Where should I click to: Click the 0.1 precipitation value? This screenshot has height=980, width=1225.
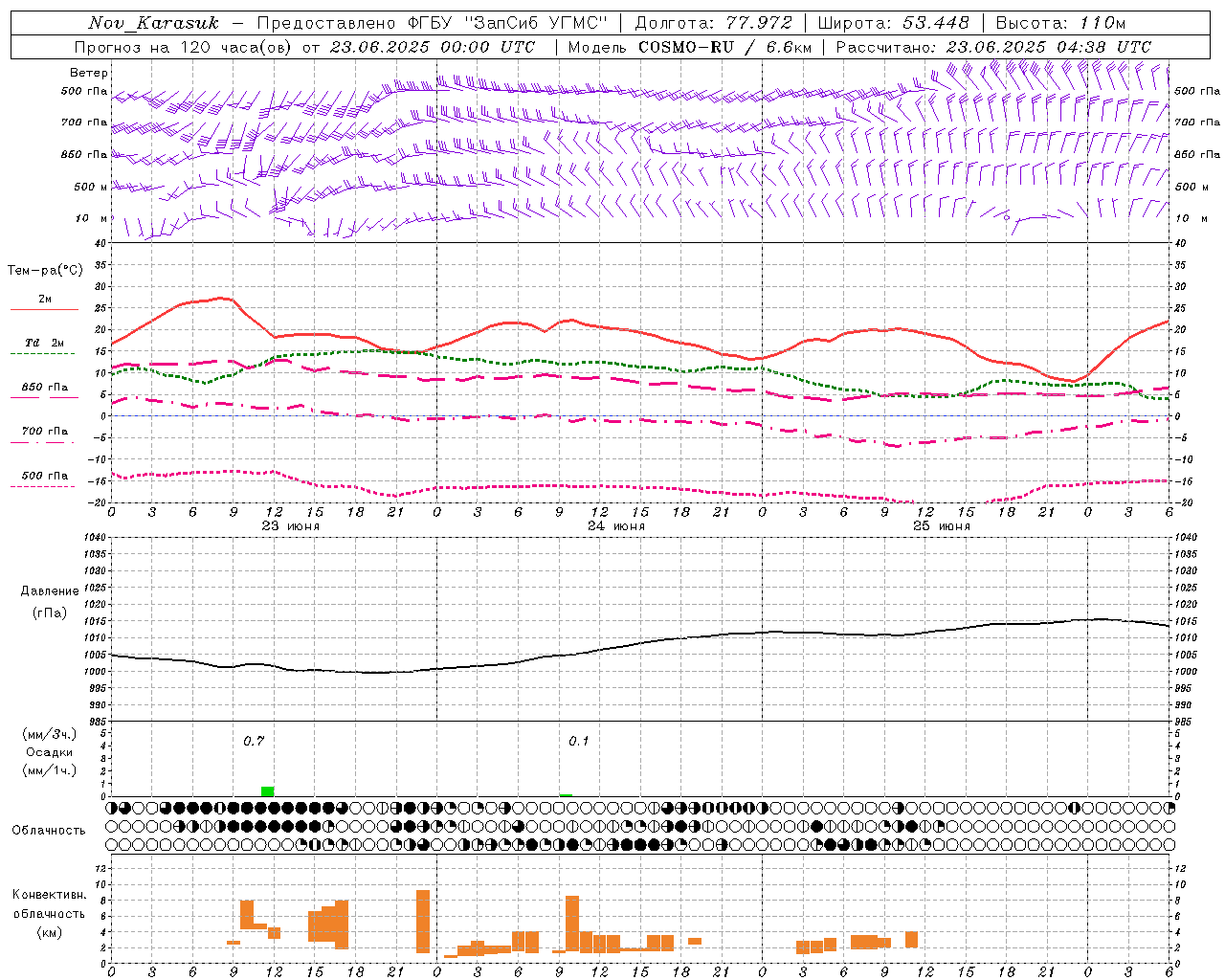click(x=578, y=741)
